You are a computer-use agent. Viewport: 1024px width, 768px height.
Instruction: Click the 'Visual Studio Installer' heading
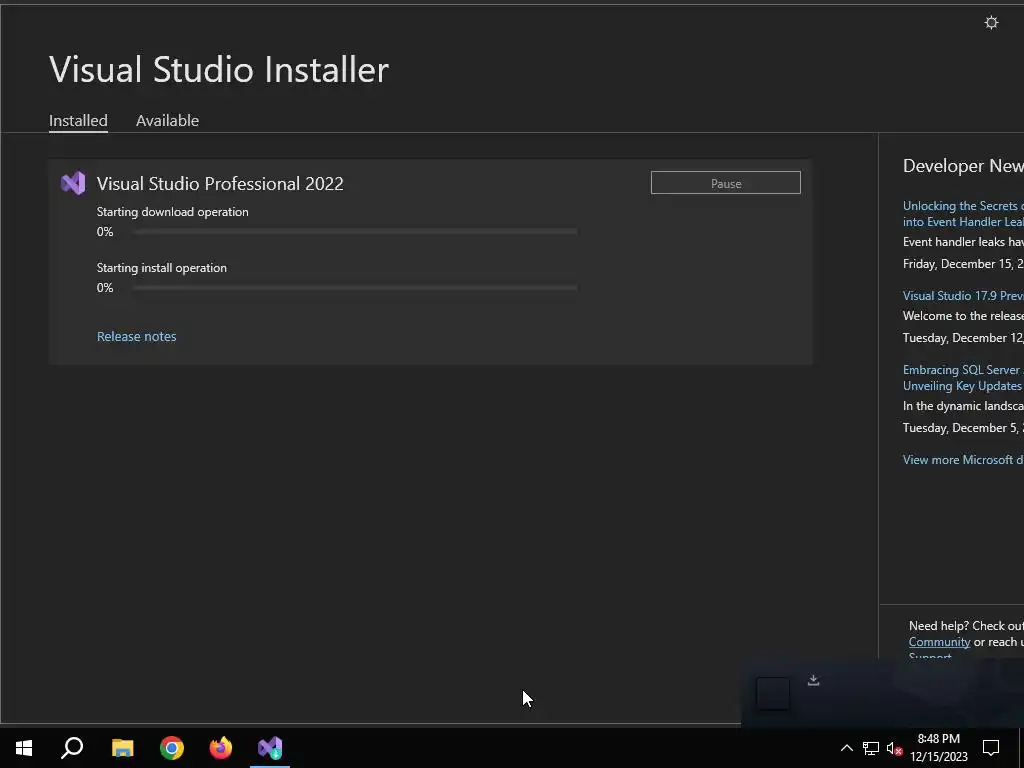tap(219, 69)
